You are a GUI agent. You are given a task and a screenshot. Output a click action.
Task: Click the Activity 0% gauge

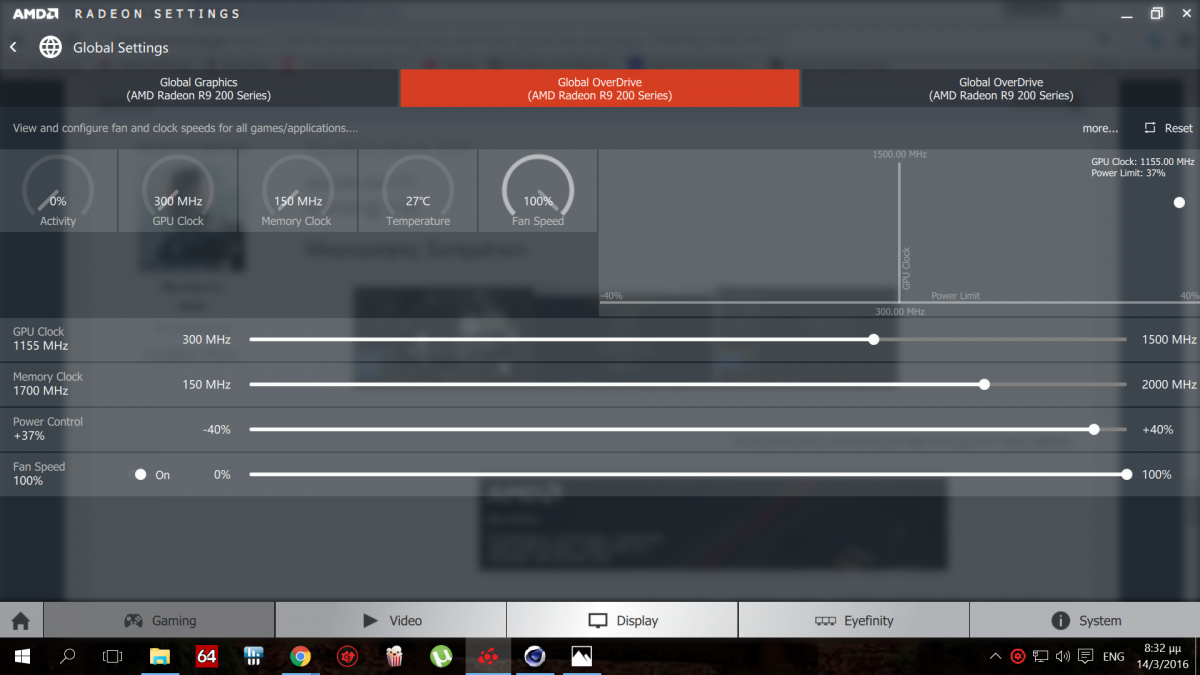tap(58, 190)
